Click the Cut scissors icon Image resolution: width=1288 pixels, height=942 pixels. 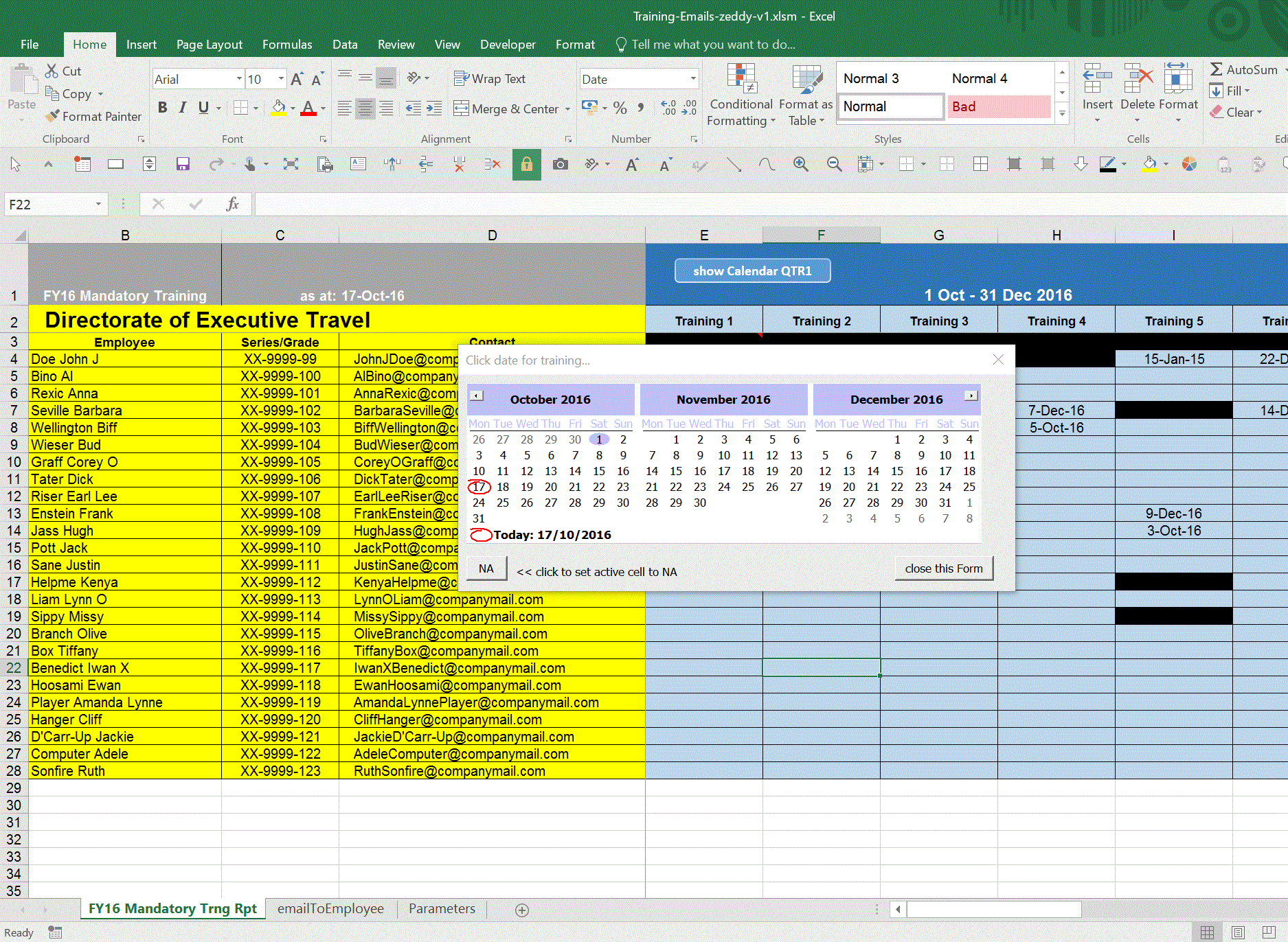point(52,71)
